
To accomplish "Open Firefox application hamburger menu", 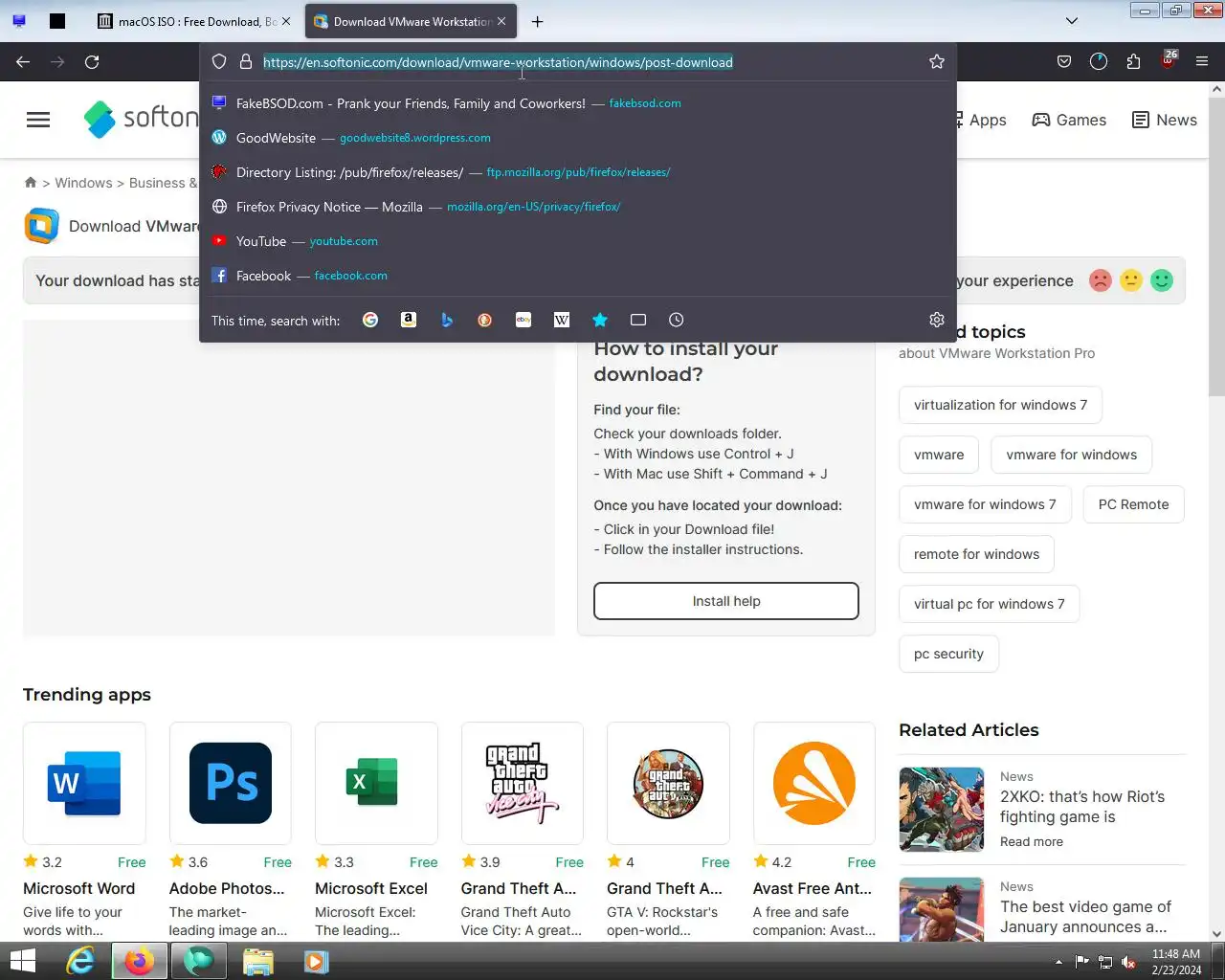I will (1202, 61).
